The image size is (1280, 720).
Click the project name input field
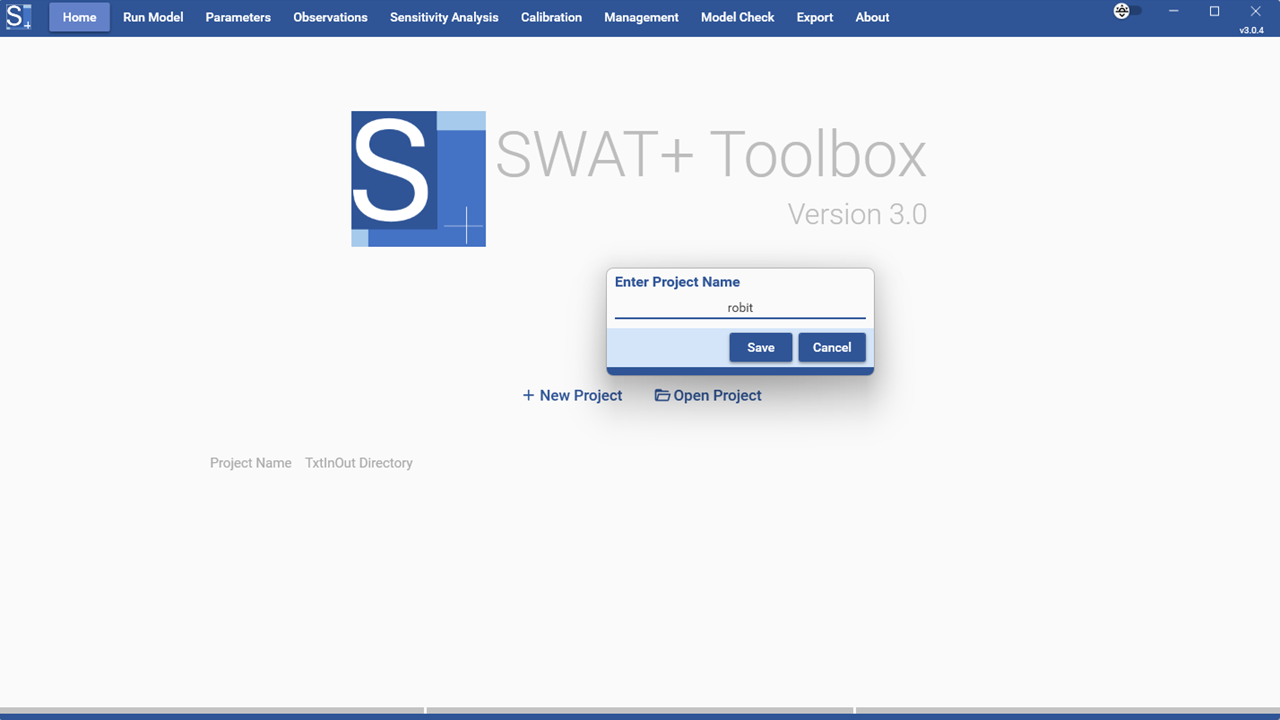tap(740, 308)
